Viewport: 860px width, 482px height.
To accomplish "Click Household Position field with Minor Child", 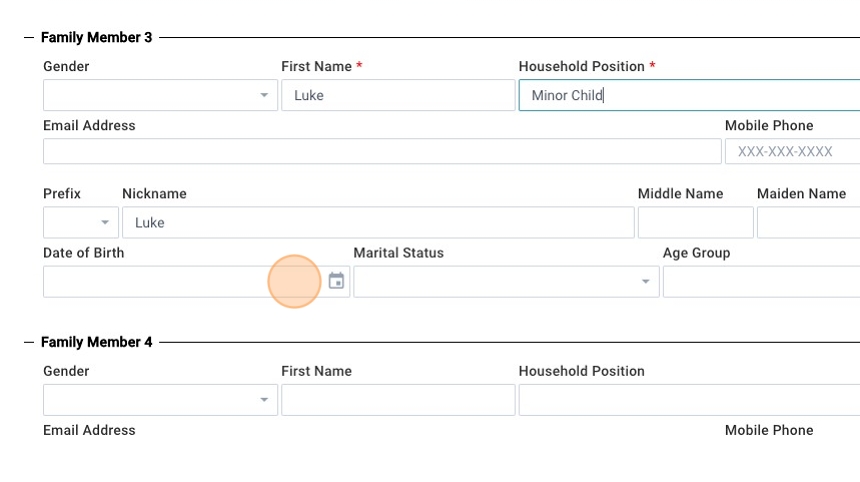I will pos(688,96).
